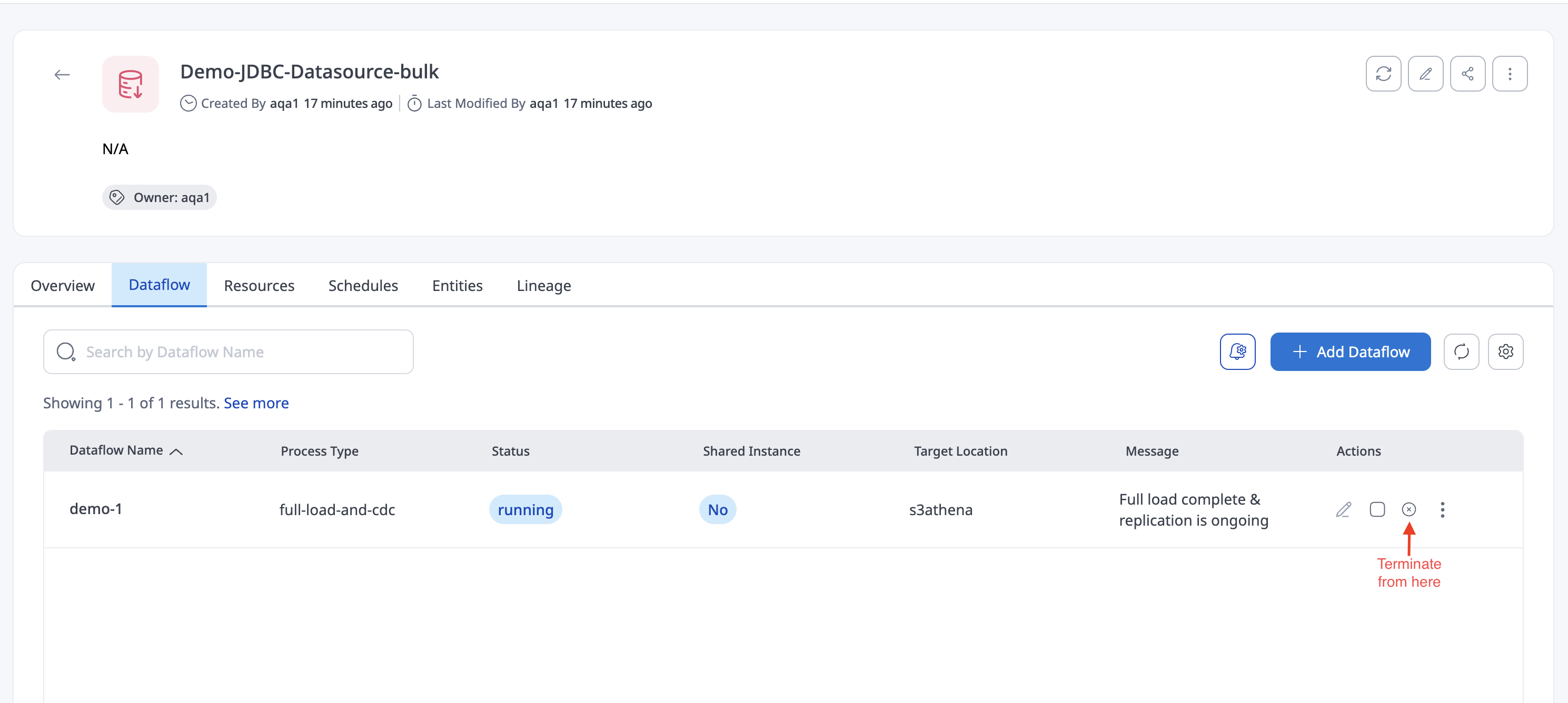Click the Status column header
The height and width of the screenshot is (703, 1568).
(x=510, y=451)
